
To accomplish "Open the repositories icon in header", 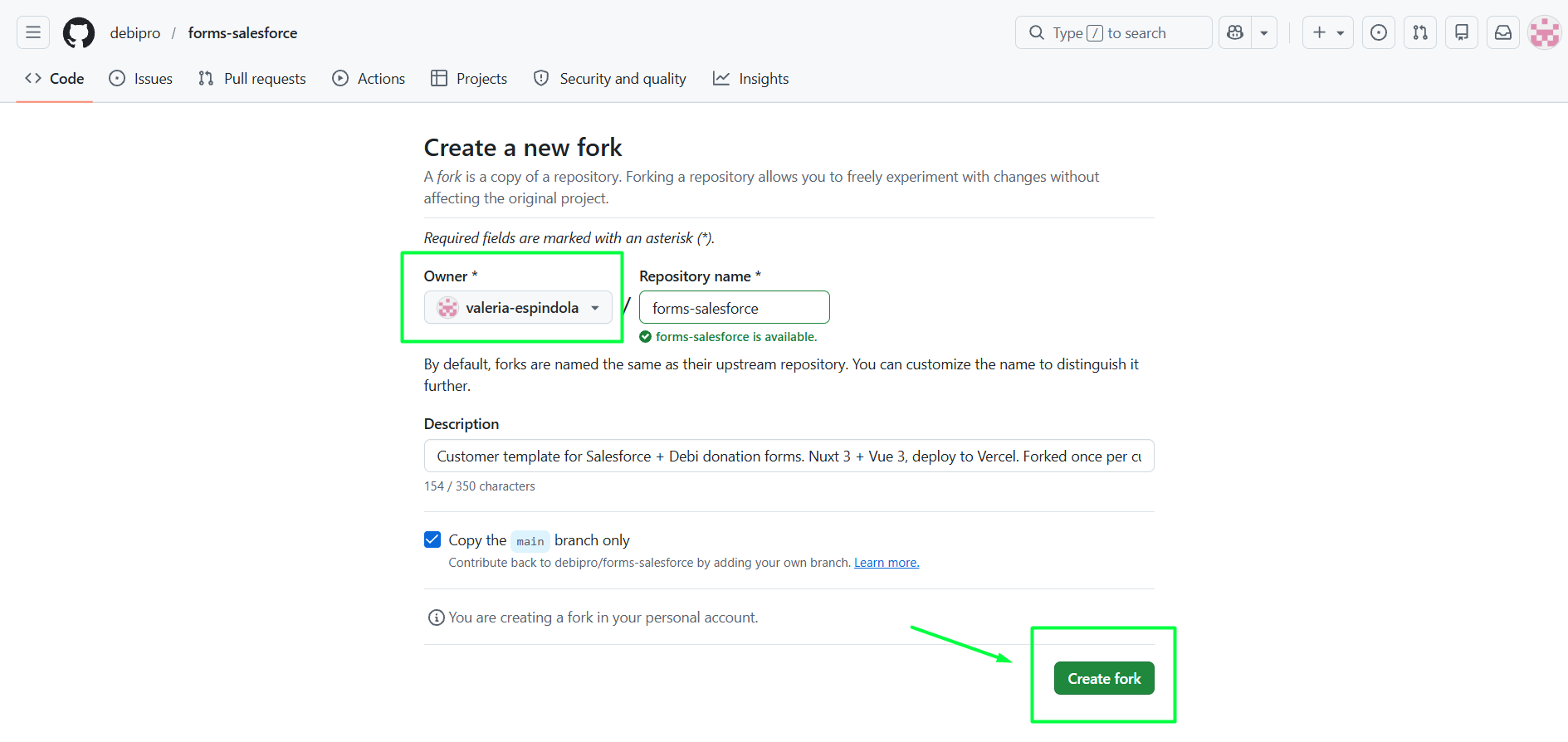I will (1462, 32).
